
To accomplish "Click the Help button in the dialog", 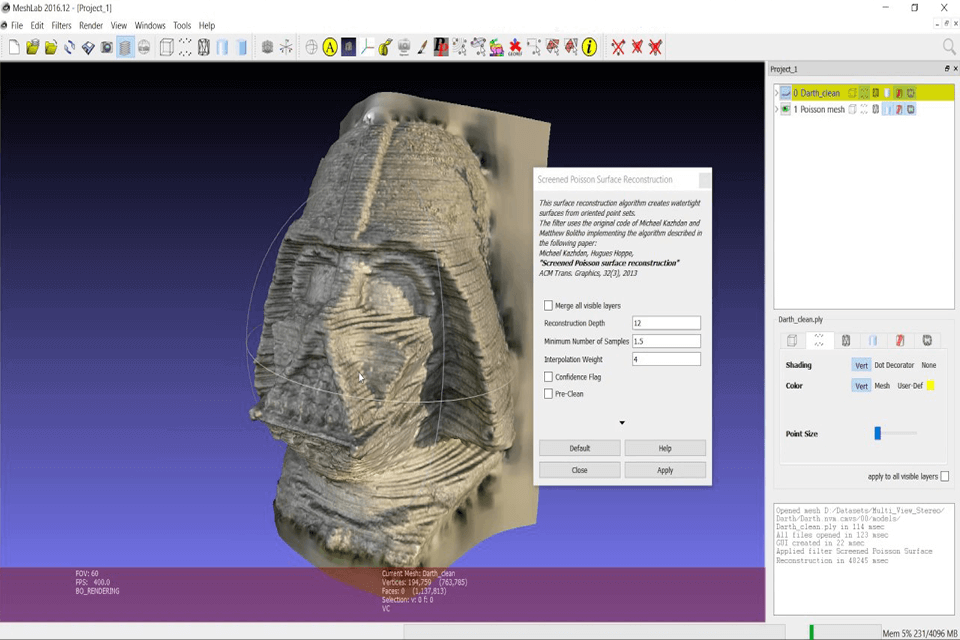I will tap(665, 448).
